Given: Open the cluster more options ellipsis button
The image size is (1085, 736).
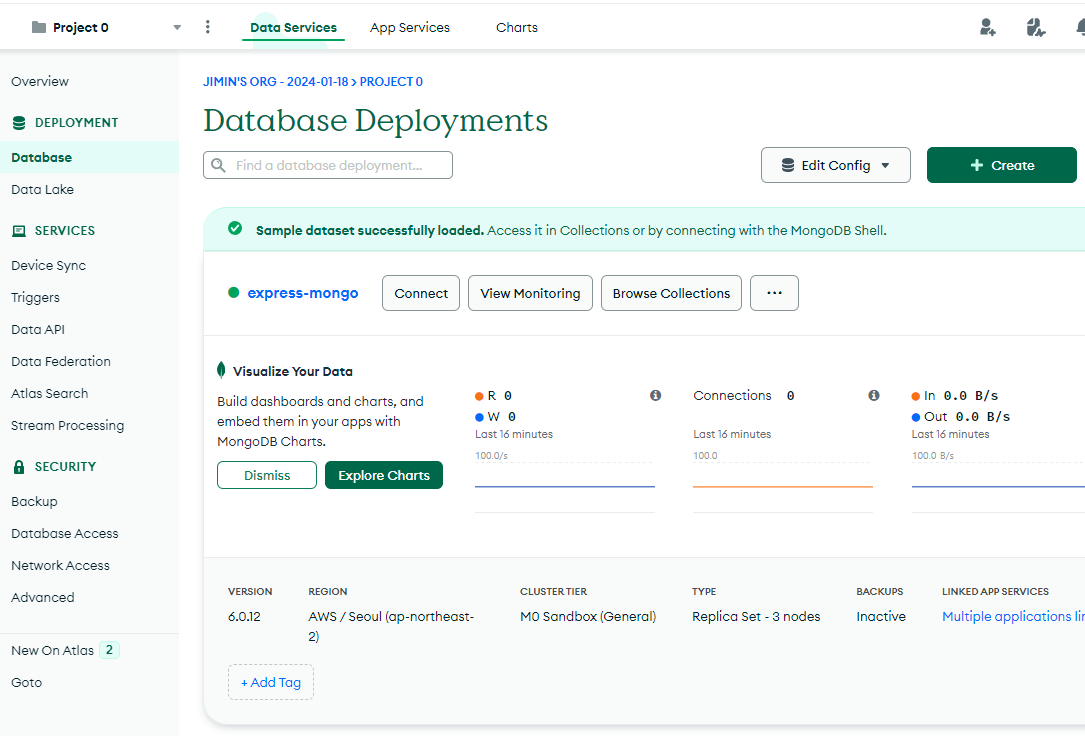Looking at the screenshot, I should tap(774, 293).
